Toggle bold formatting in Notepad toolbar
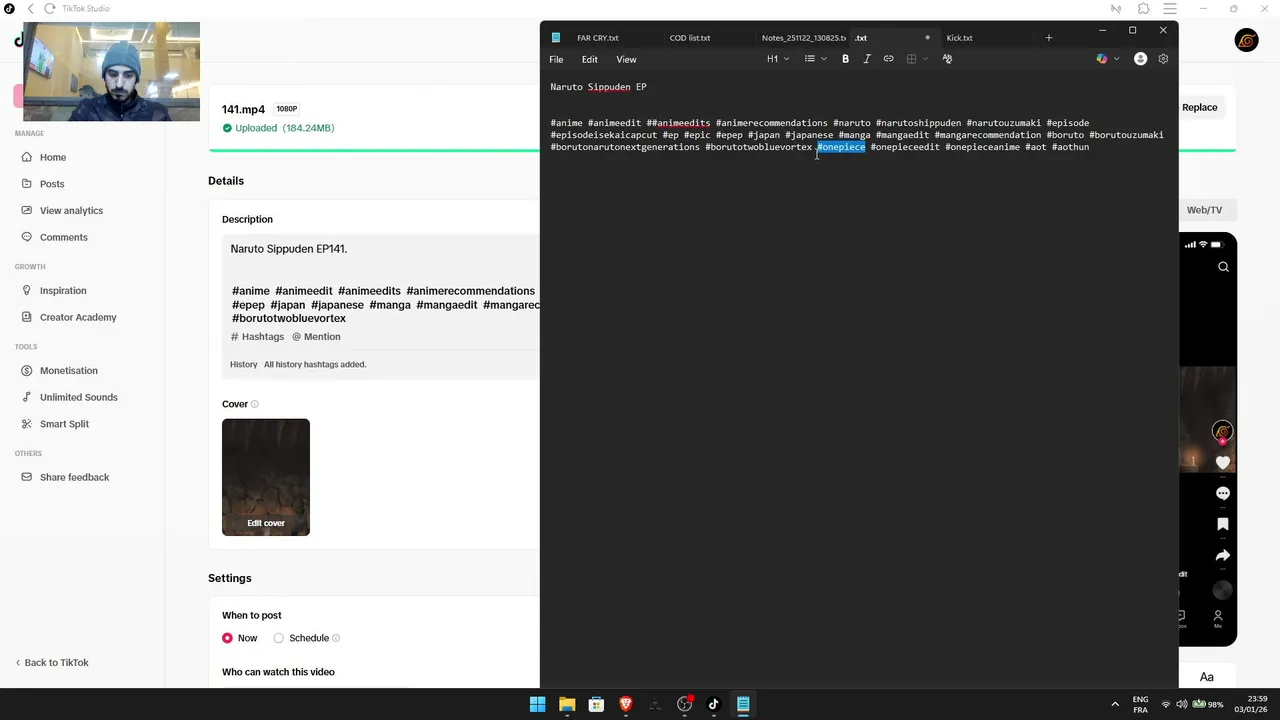 [845, 59]
